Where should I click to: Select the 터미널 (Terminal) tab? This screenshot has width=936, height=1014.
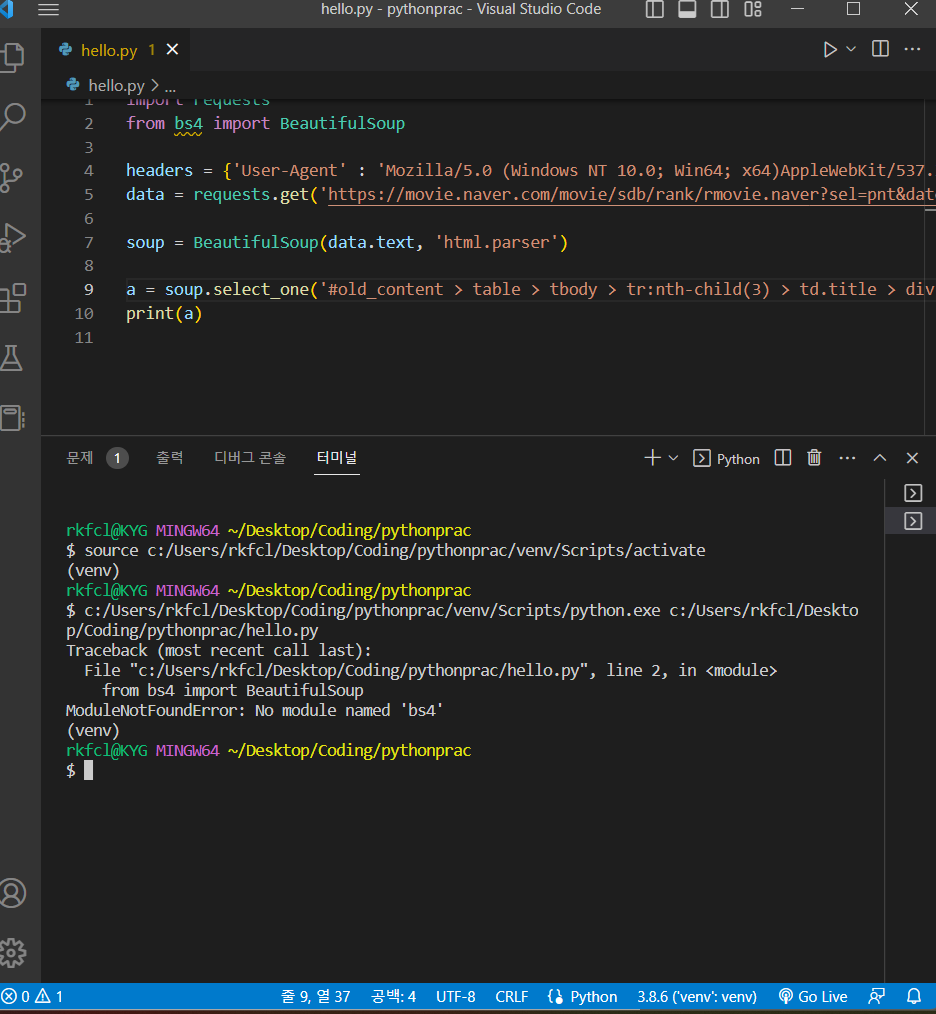click(336, 458)
